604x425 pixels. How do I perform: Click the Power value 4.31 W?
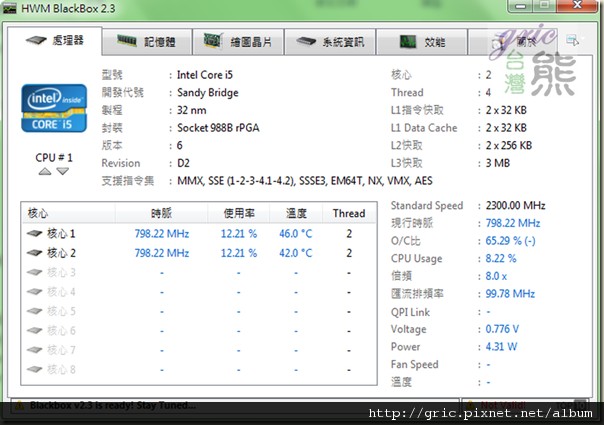(x=501, y=347)
